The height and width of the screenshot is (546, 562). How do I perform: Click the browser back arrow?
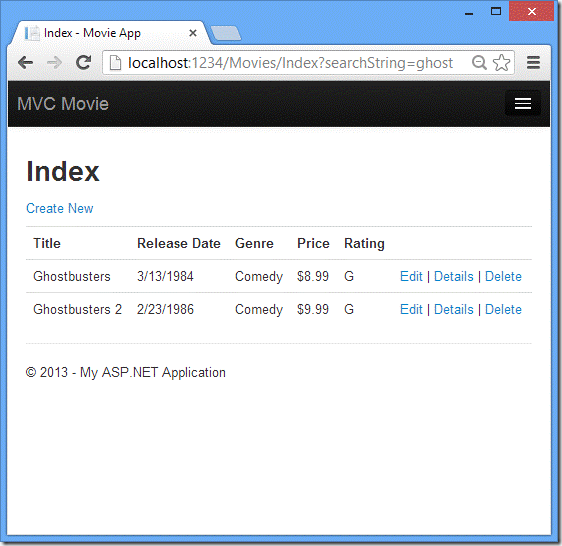[25, 63]
